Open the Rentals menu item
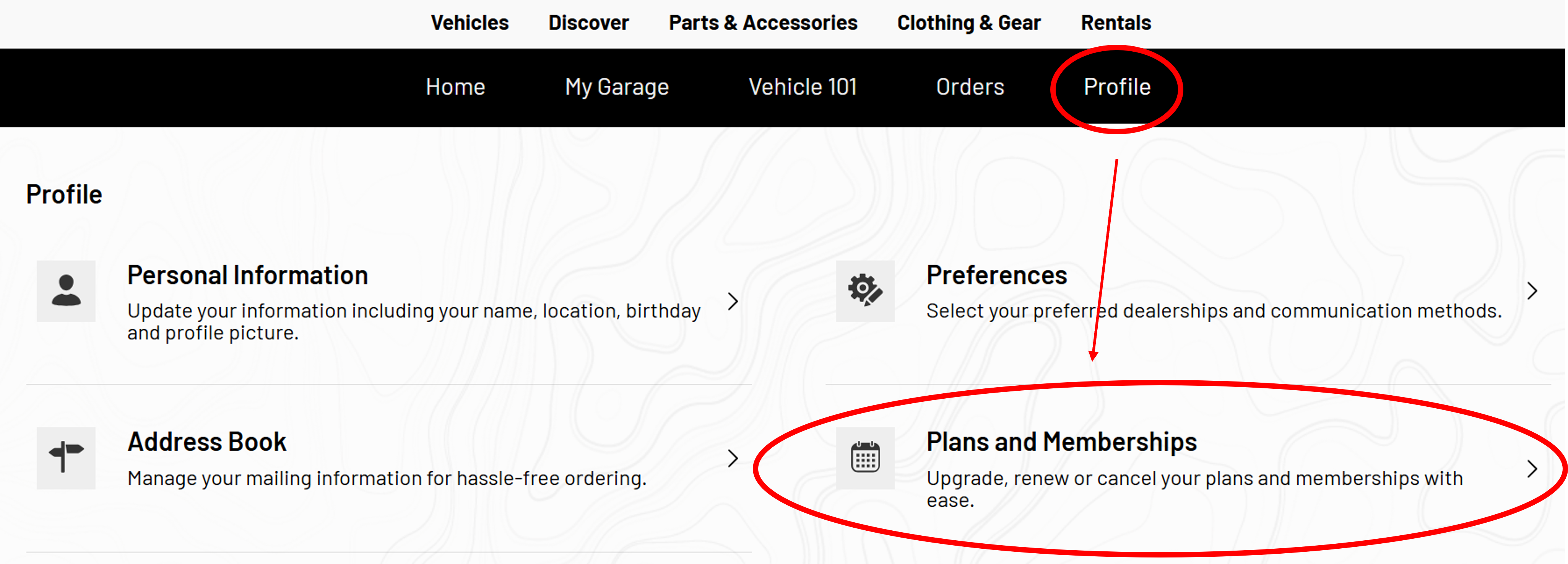The height and width of the screenshot is (564, 1568). (1116, 23)
